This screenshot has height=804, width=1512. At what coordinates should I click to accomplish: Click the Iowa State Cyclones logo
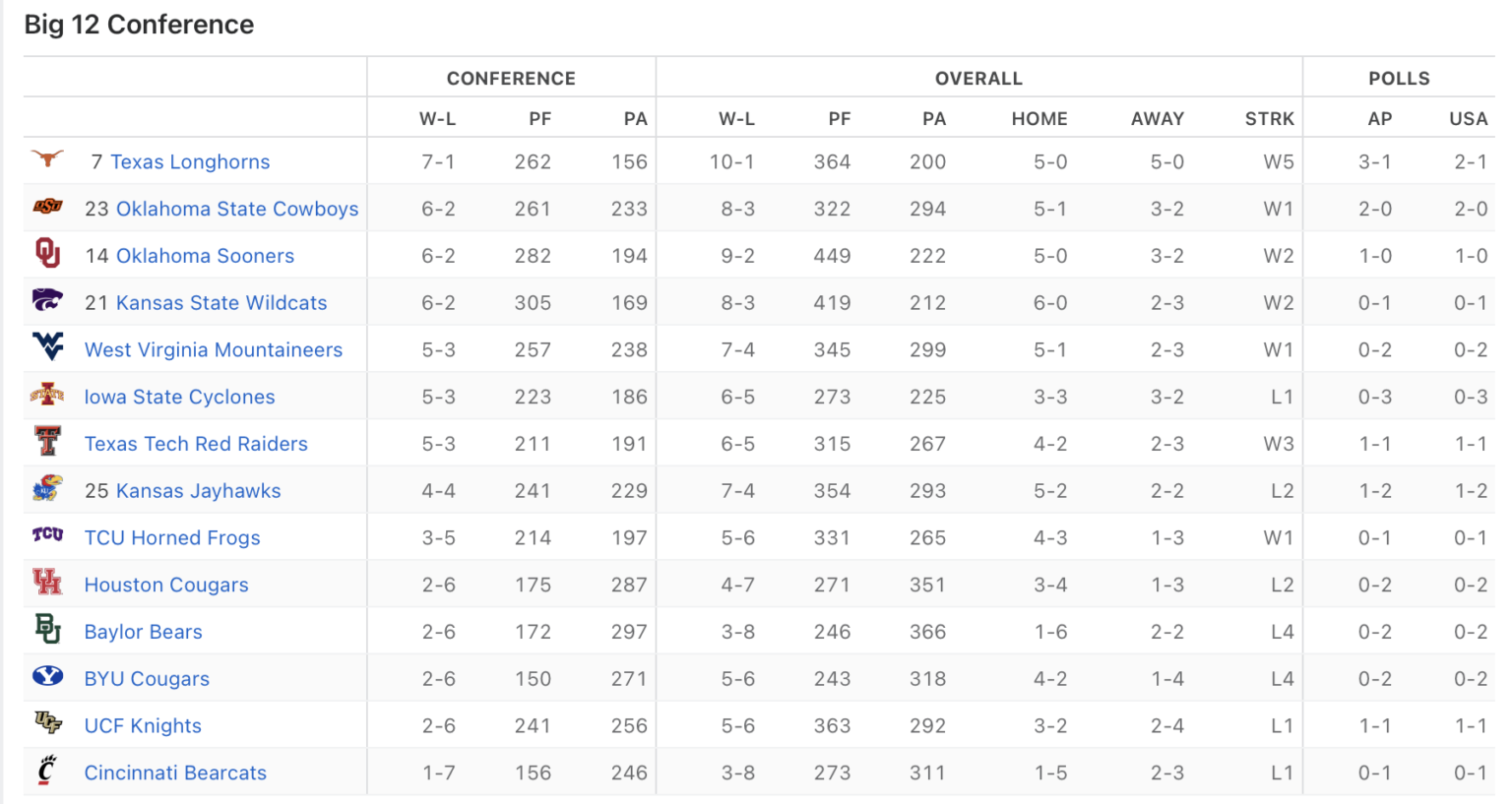[47, 396]
